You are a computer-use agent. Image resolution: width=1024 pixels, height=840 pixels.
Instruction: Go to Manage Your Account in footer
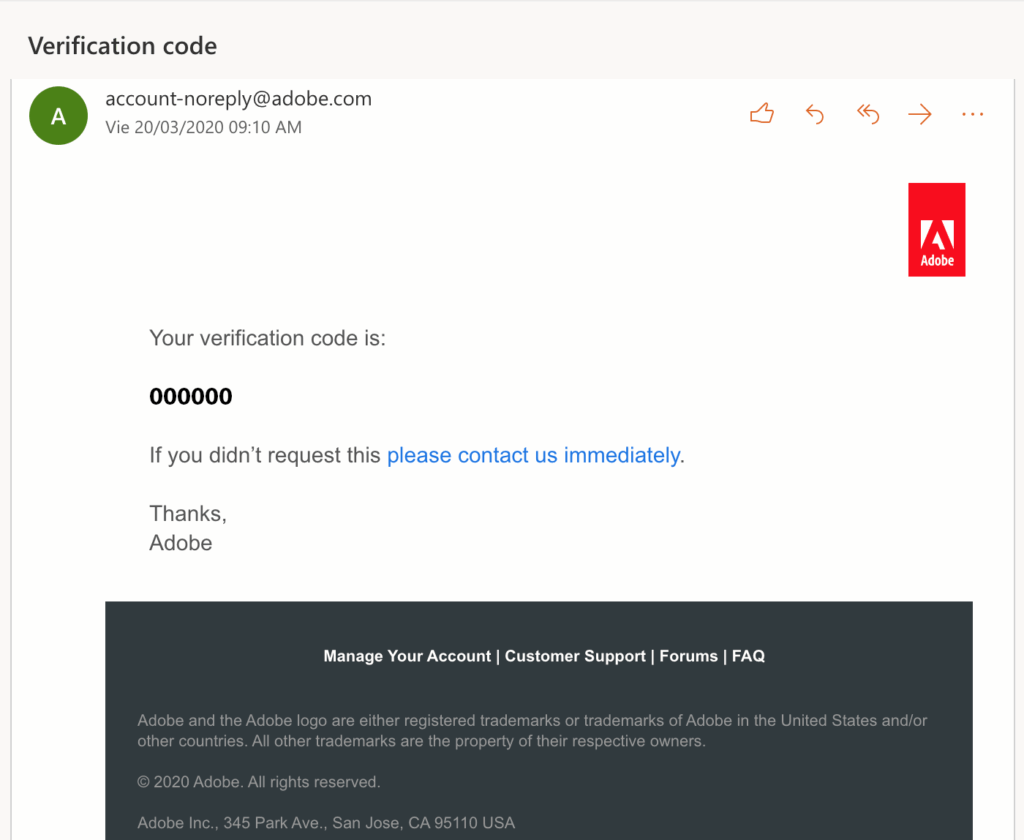tap(407, 656)
